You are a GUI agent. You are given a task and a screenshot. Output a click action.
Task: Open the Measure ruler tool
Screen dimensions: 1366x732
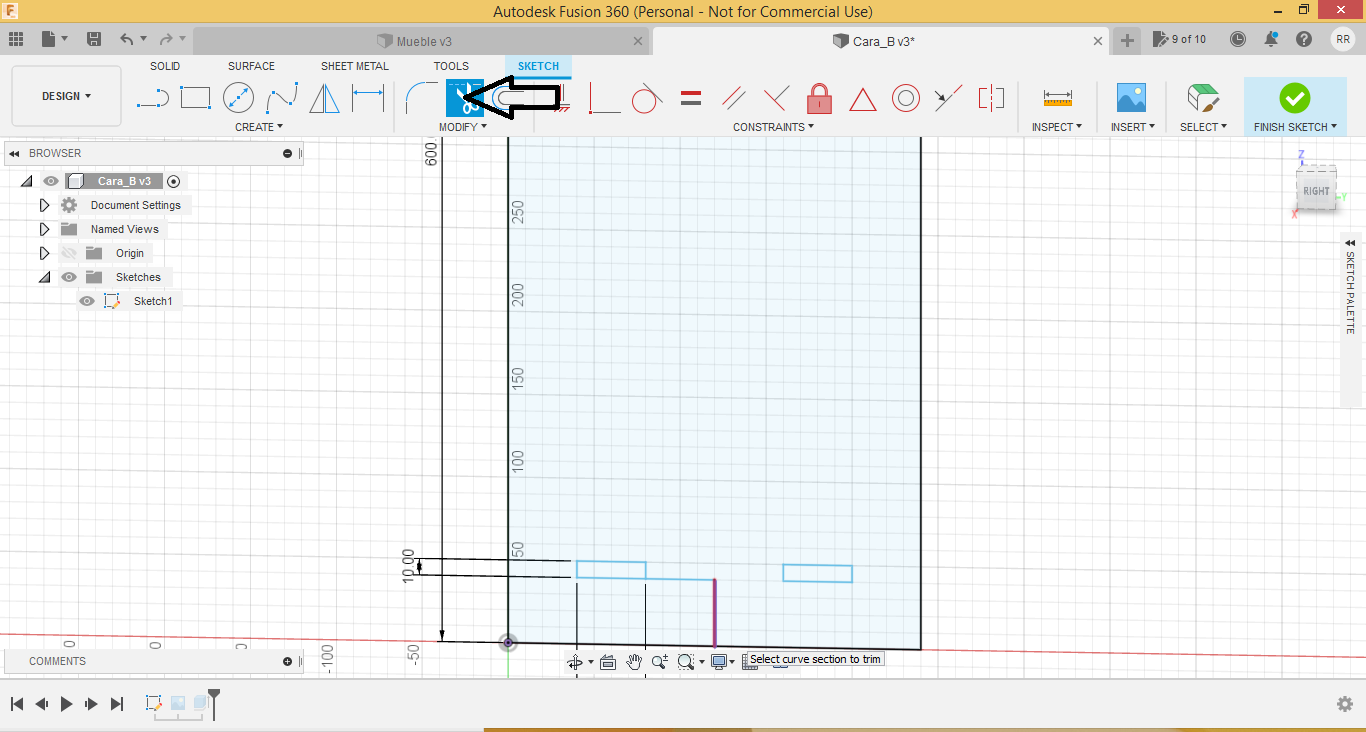[x=1057, y=98]
